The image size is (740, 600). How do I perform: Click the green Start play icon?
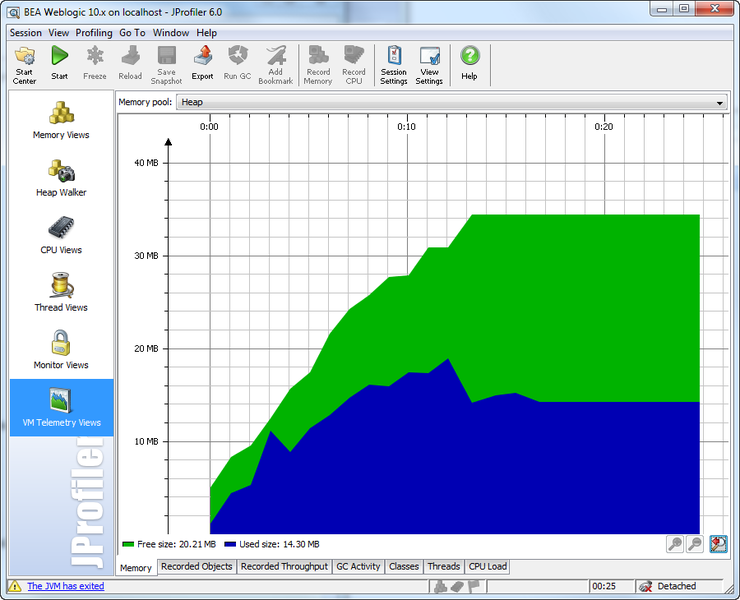click(x=59, y=56)
